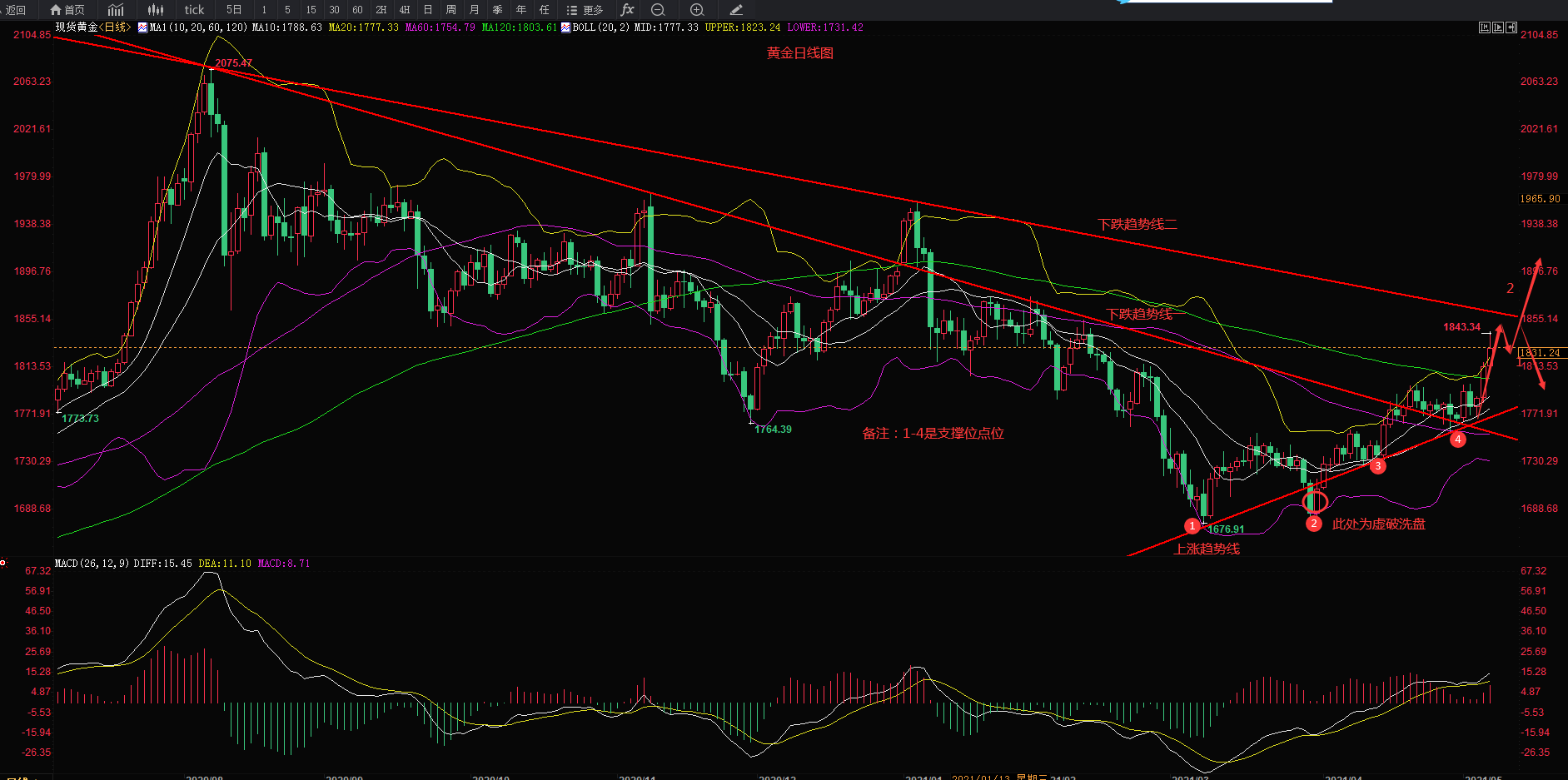1568x780 pixels.
Task: Click the 返回 back button
Action: click(x=16, y=10)
